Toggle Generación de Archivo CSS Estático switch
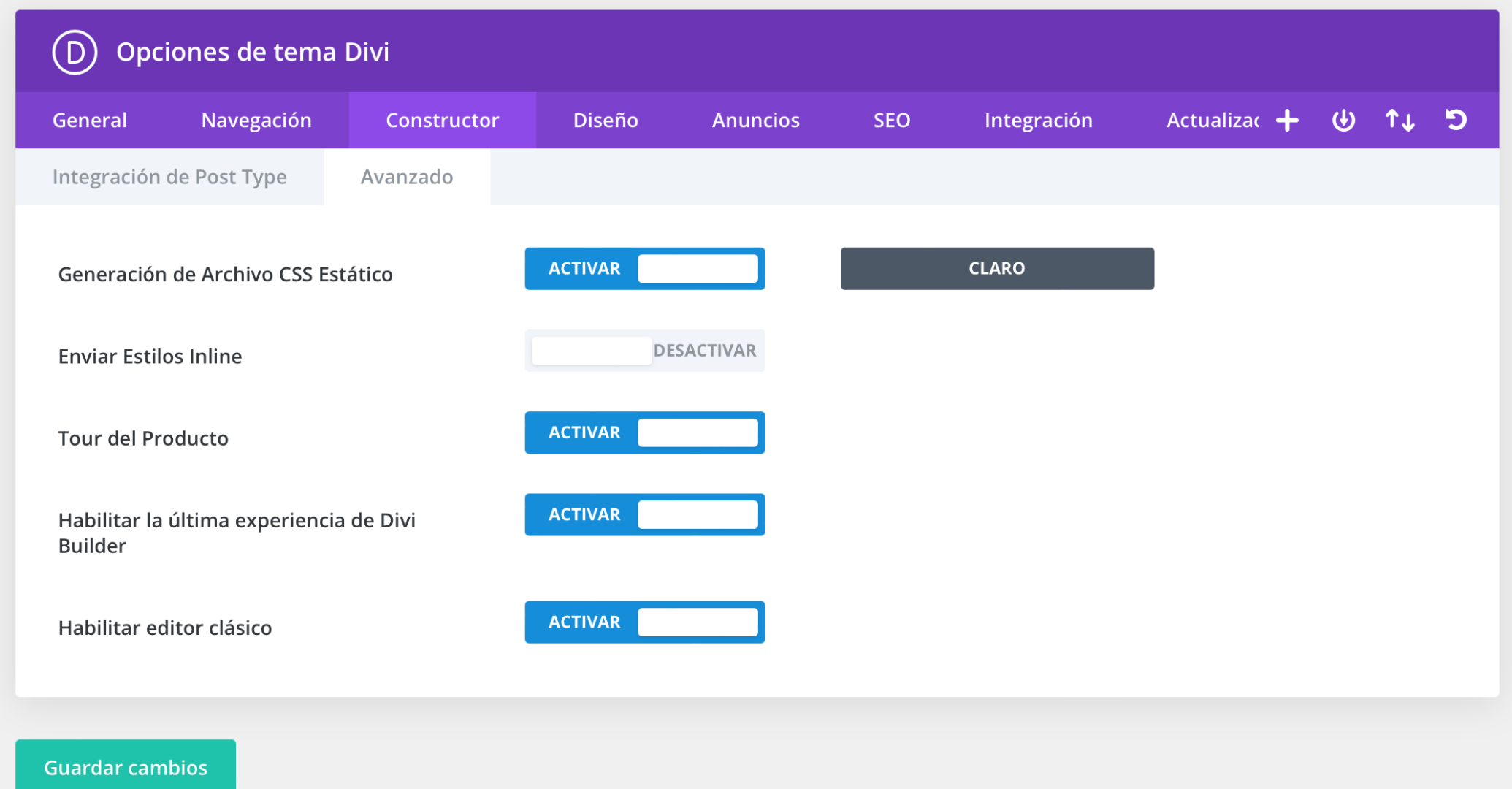 [x=644, y=269]
